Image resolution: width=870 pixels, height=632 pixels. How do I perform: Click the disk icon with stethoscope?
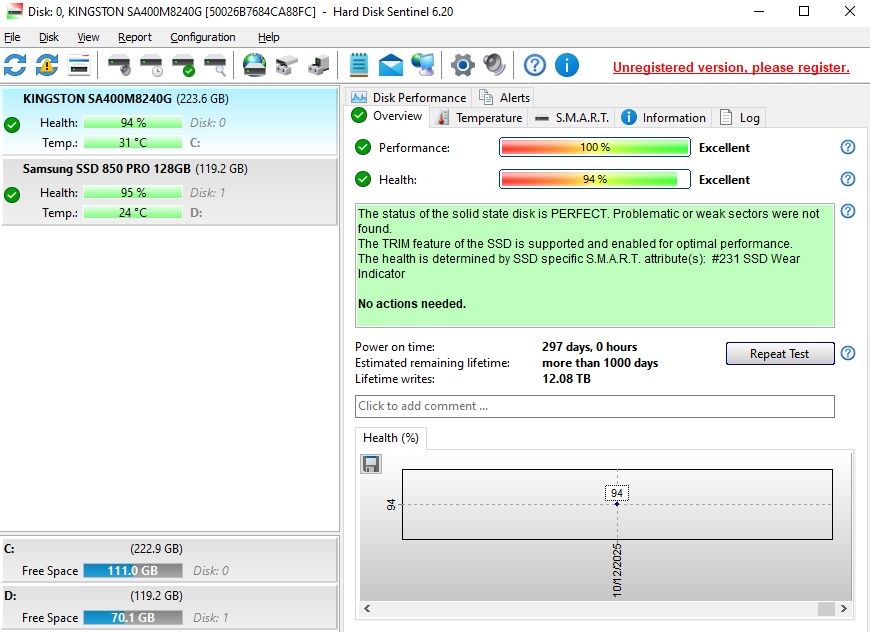[x=119, y=65]
